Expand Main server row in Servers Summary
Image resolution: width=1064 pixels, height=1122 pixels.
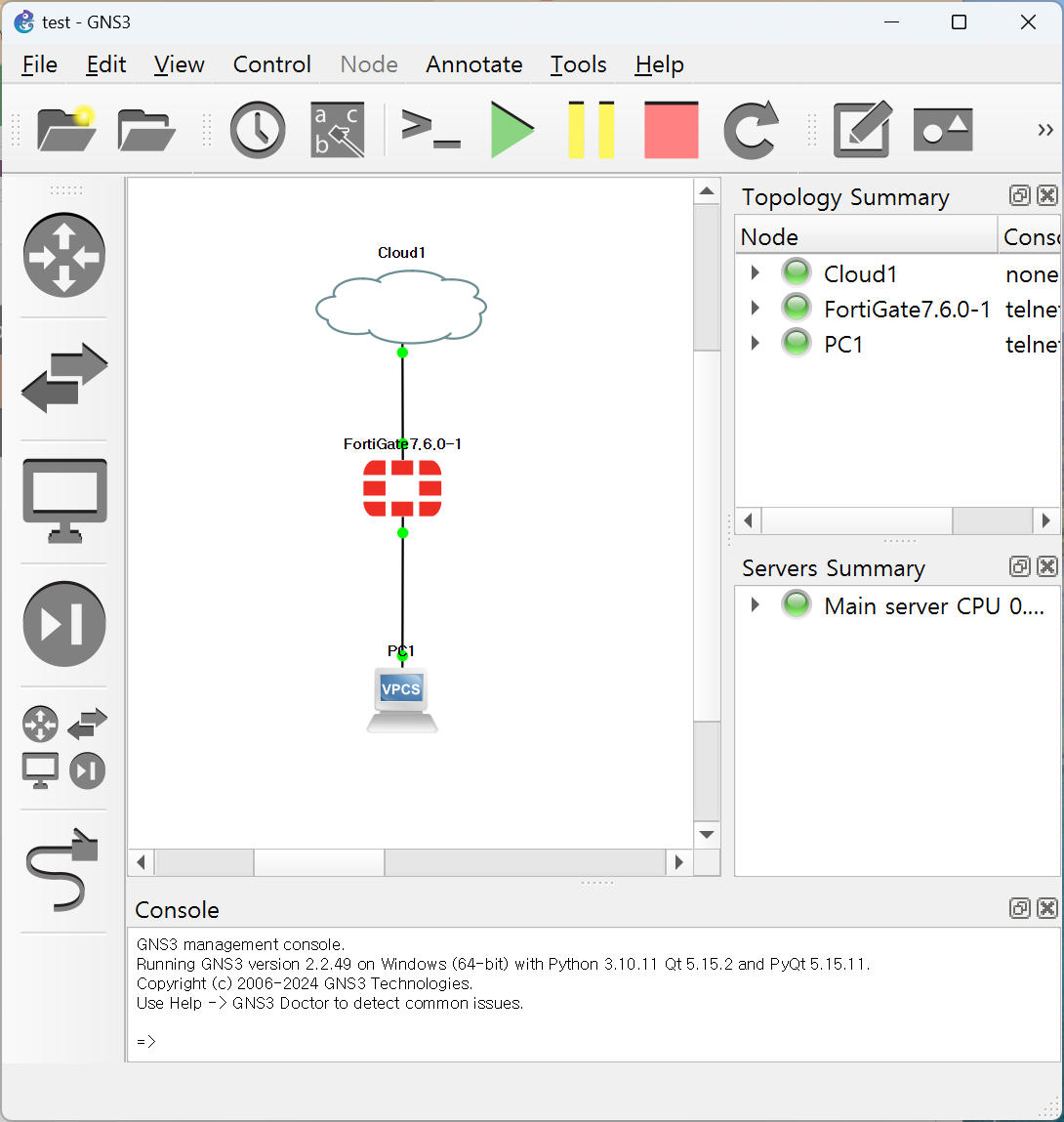pyautogui.click(x=755, y=604)
